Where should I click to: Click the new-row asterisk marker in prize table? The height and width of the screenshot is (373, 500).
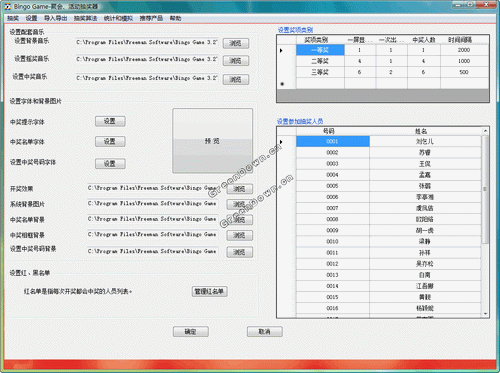point(282,84)
